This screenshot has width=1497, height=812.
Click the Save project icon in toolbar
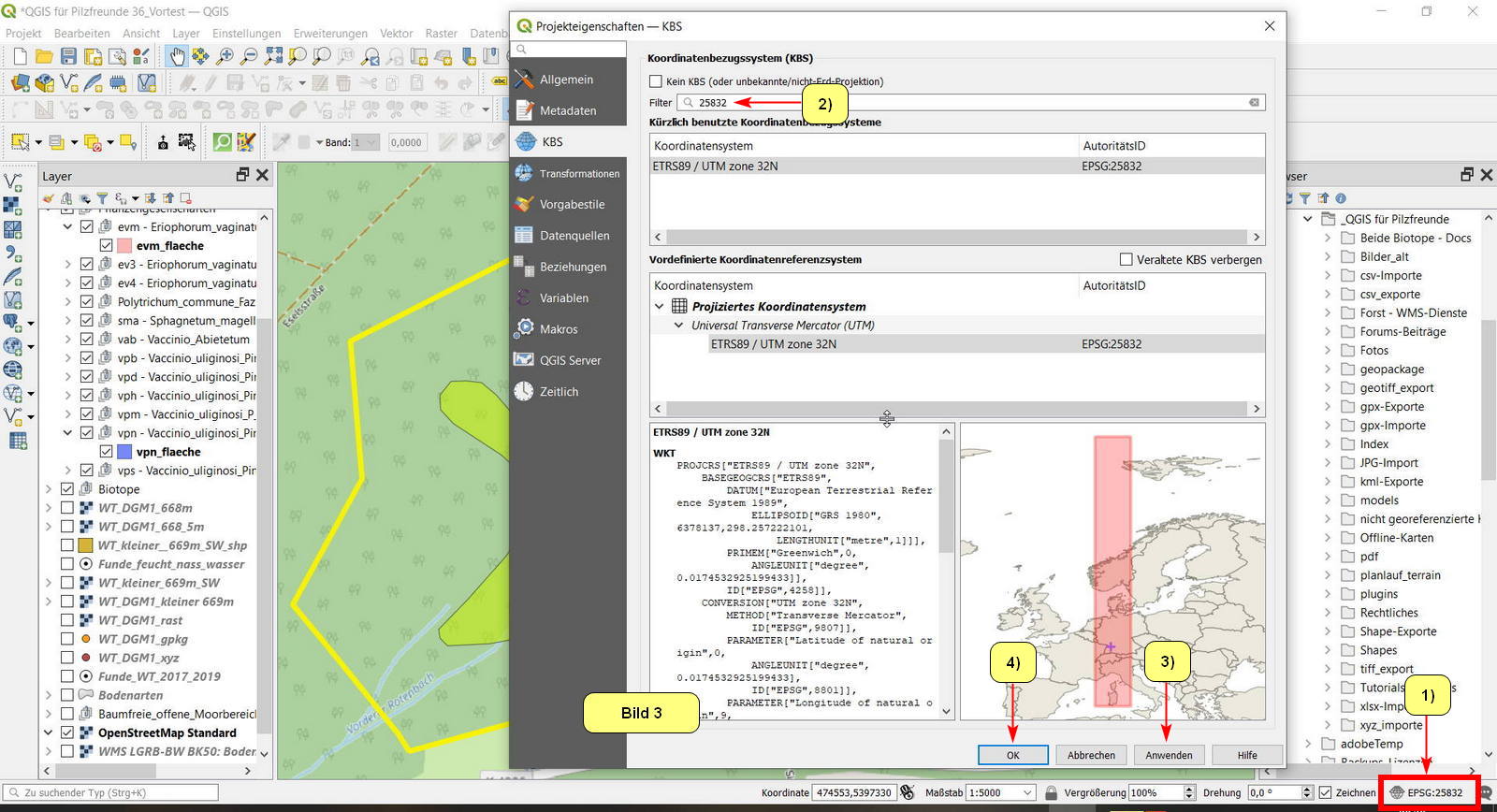click(68, 57)
